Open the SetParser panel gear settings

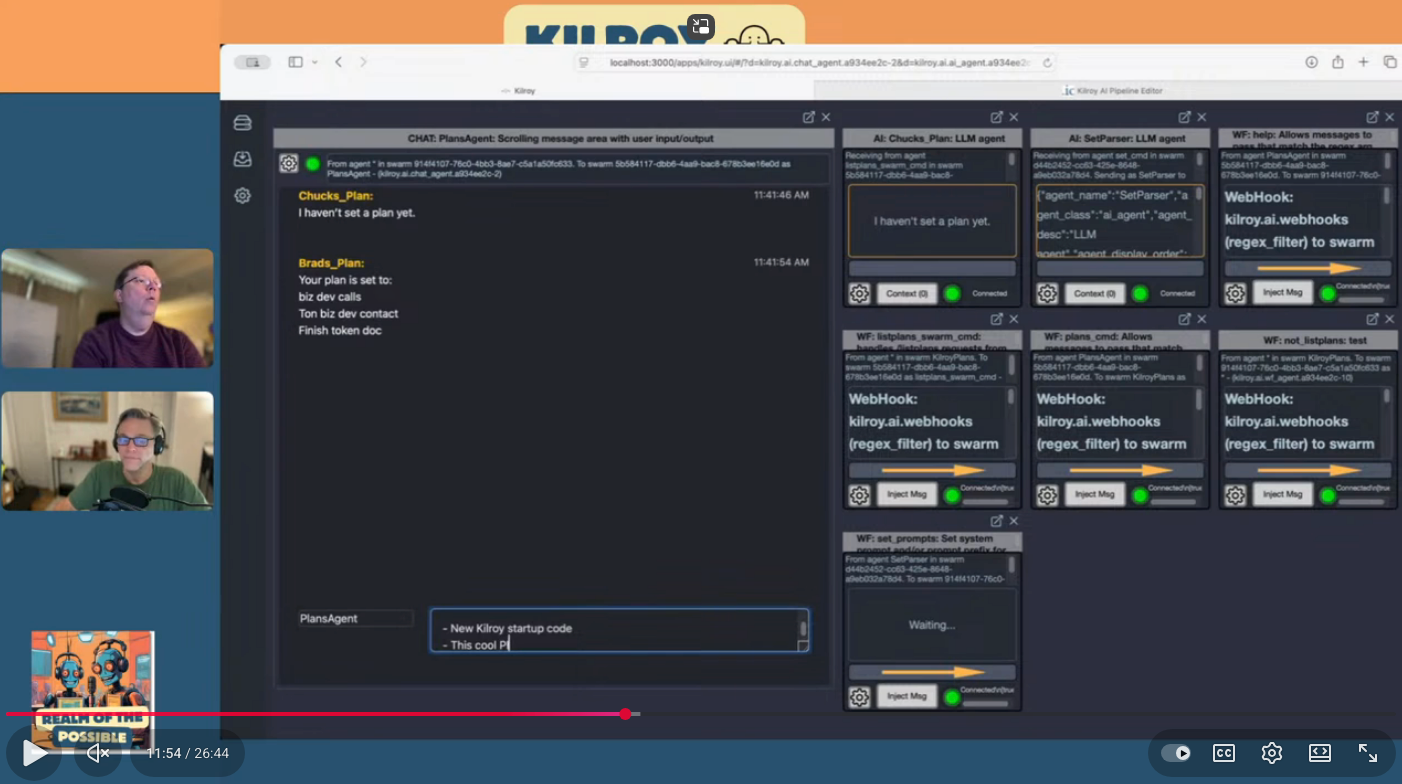pyautogui.click(x=1047, y=293)
